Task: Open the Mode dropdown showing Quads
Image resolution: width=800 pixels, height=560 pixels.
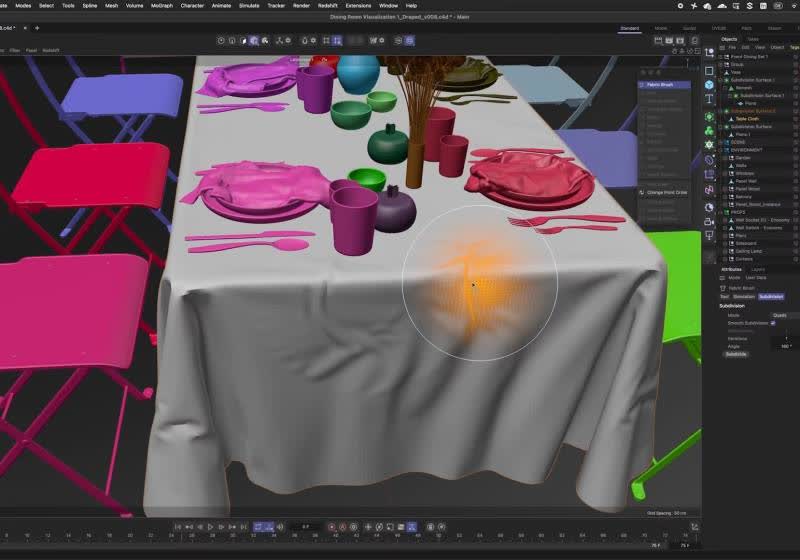Action: (x=785, y=315)
